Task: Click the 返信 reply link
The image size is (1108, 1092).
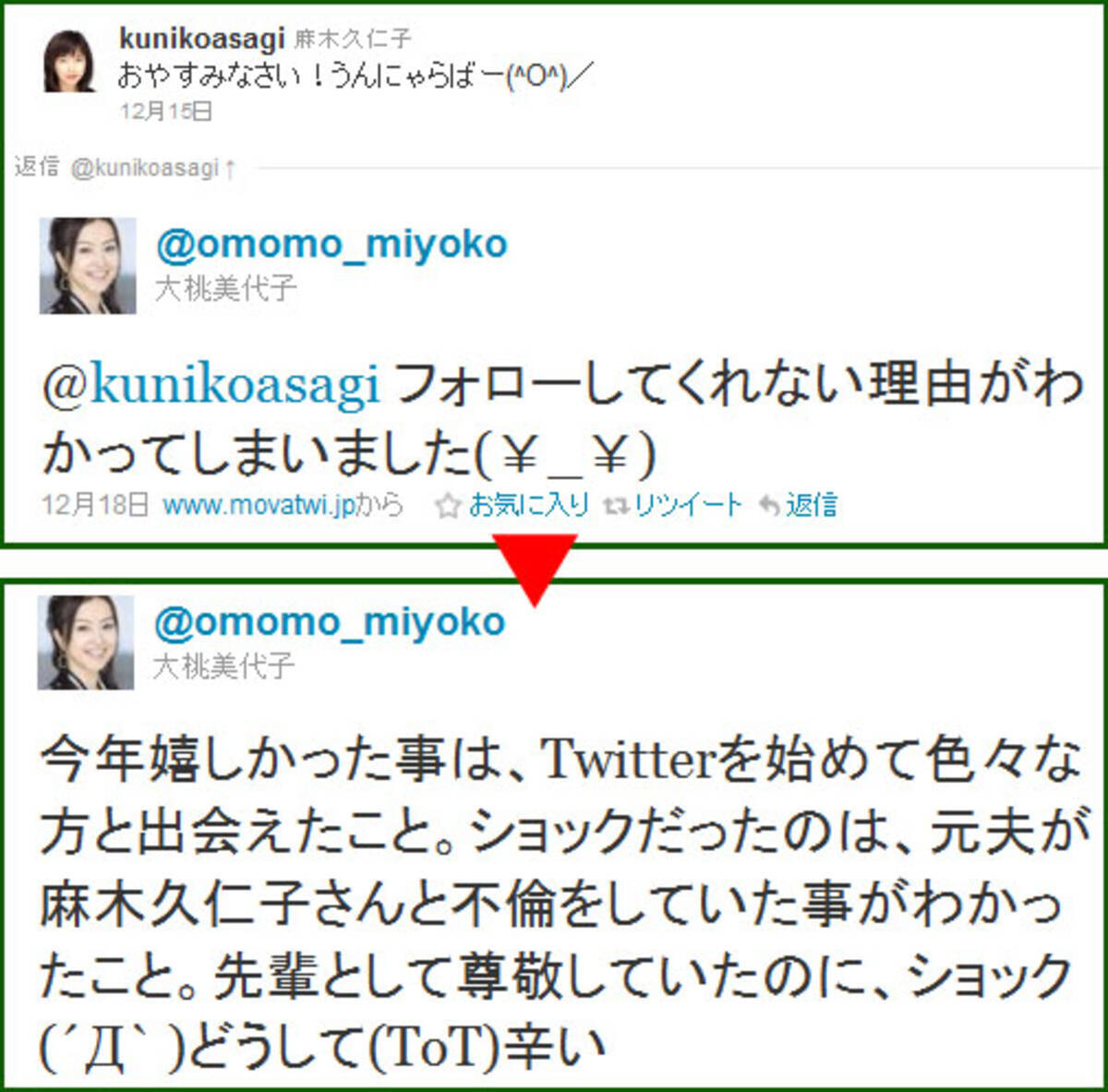Action: [812, 505]
